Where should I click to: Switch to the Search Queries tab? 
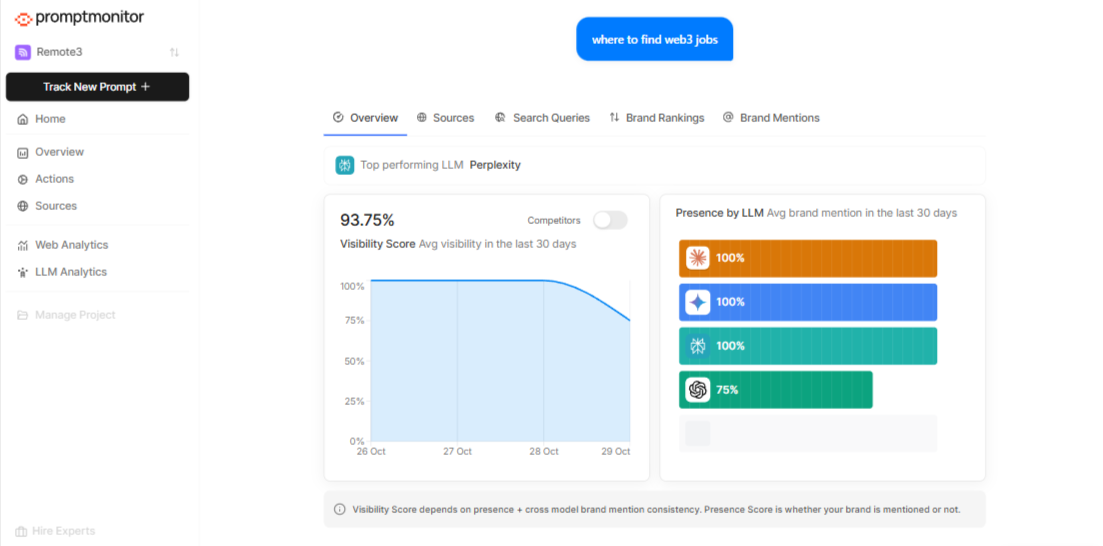(542, 118)
